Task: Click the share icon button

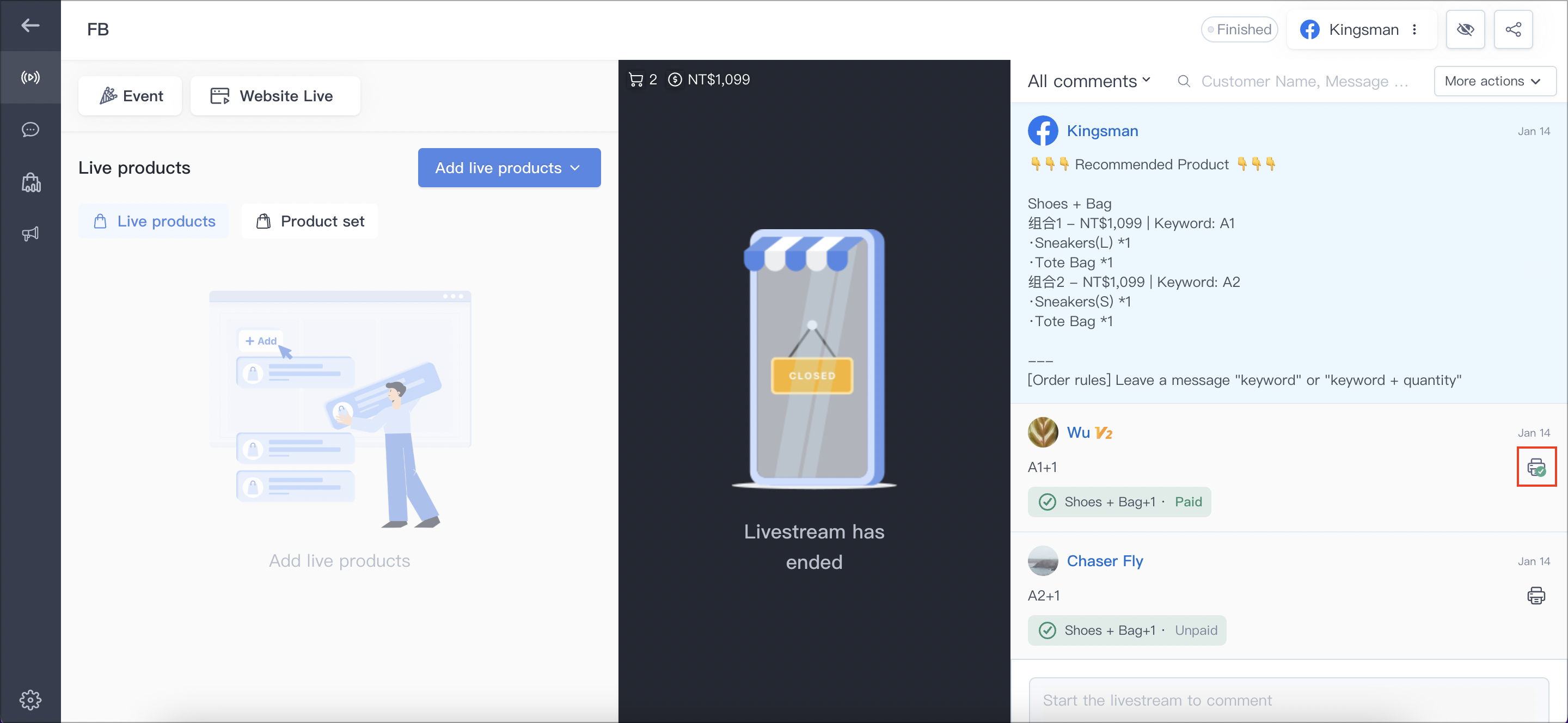Action: (1513, 29)
